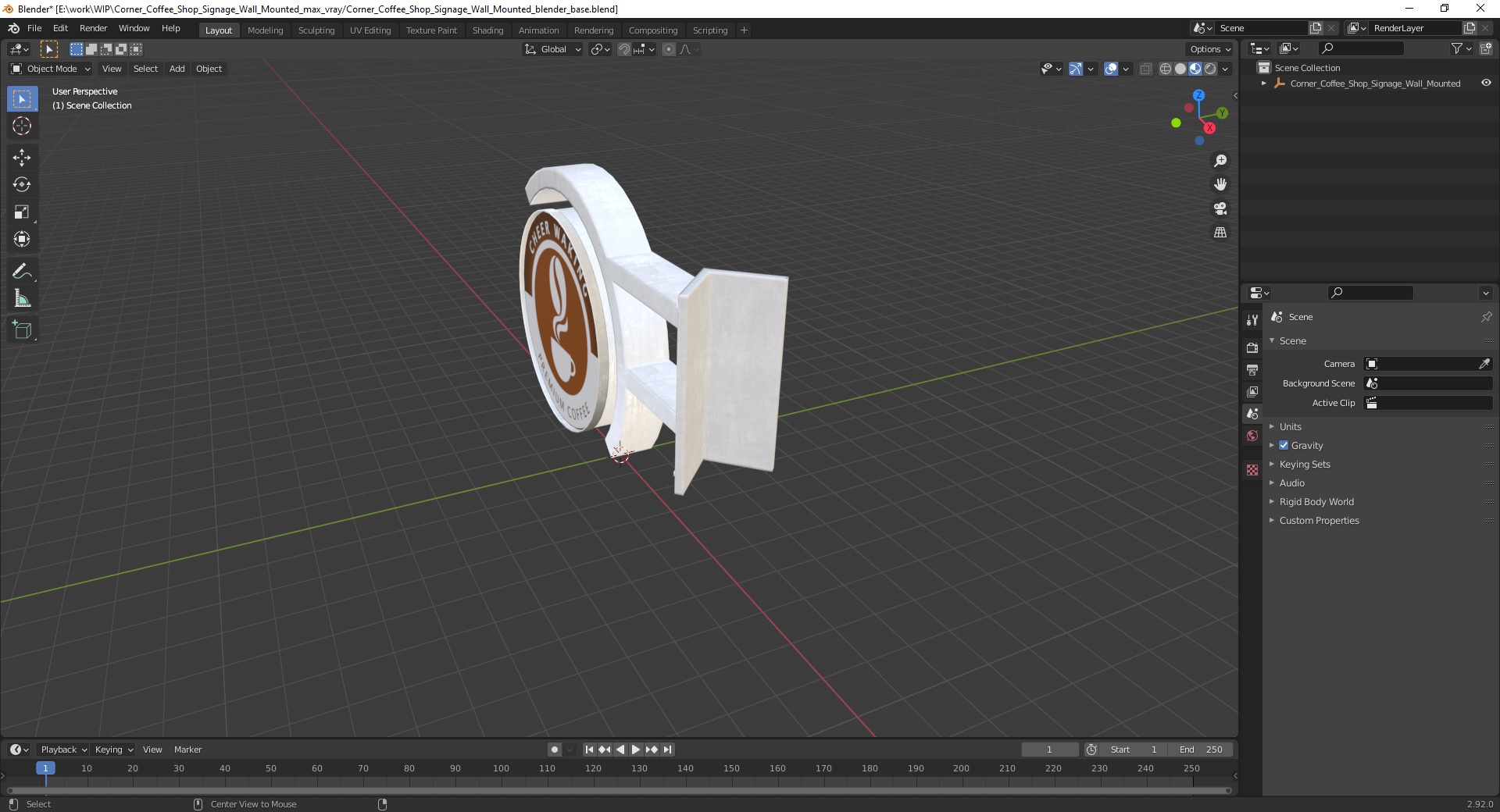Select the Cursor tool in the toolbar
This screenshot has height=812, width=1500.
tap(22, 126)
